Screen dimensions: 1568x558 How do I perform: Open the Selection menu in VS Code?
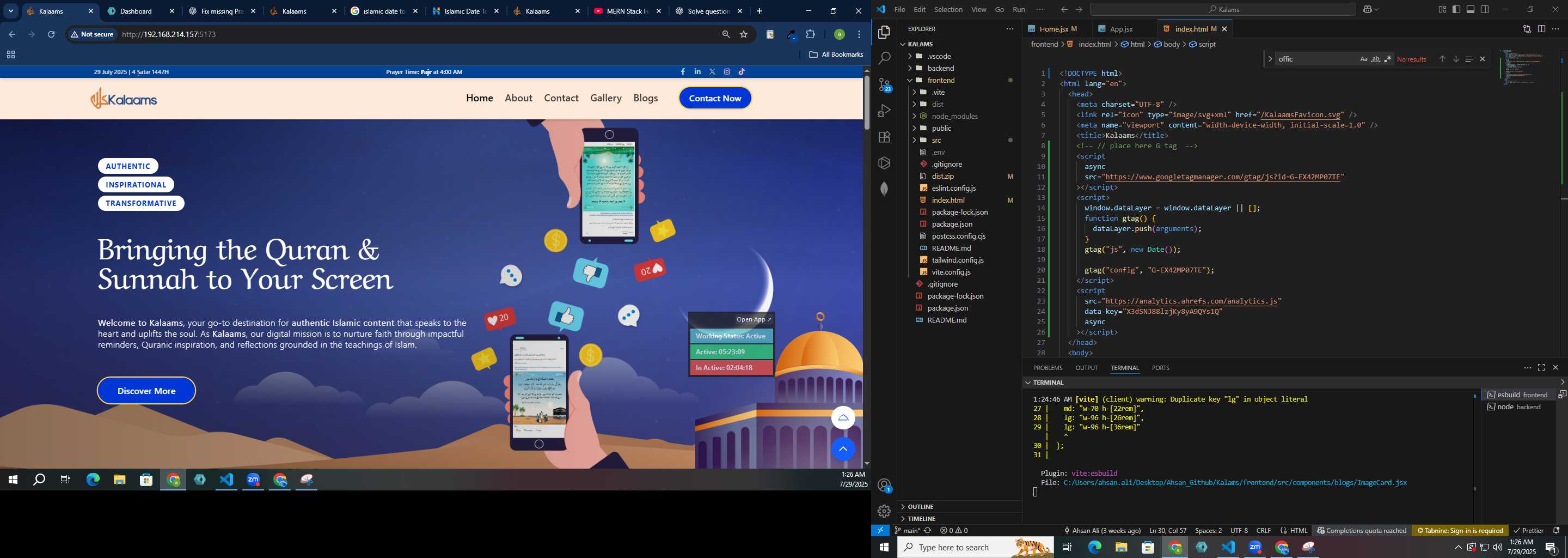948,9
